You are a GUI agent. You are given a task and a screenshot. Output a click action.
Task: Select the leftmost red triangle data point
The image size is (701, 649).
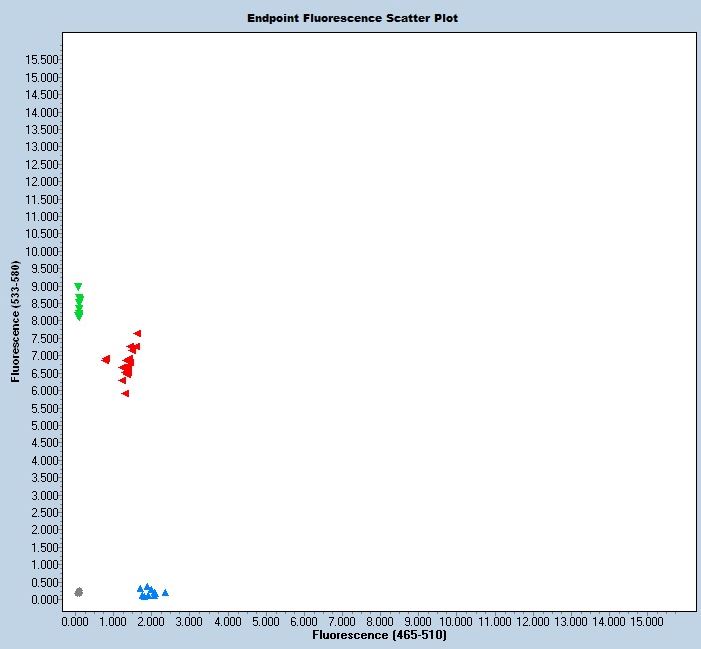click(105, 359)
